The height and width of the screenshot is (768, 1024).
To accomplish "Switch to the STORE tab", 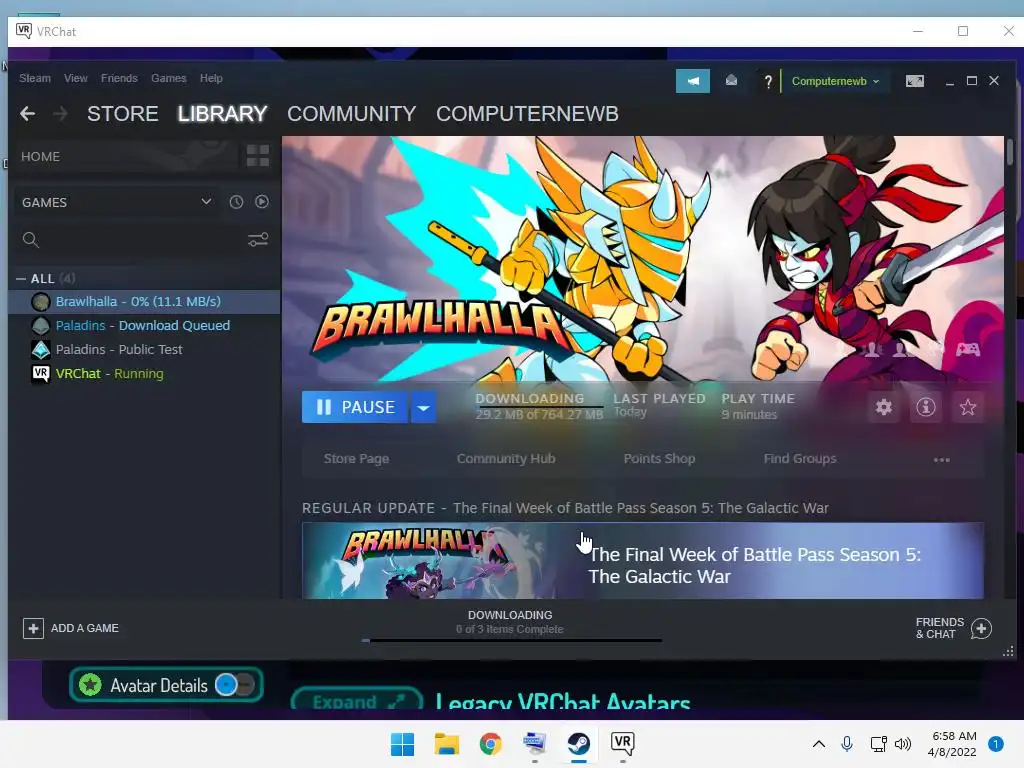I will coord(123,114).
